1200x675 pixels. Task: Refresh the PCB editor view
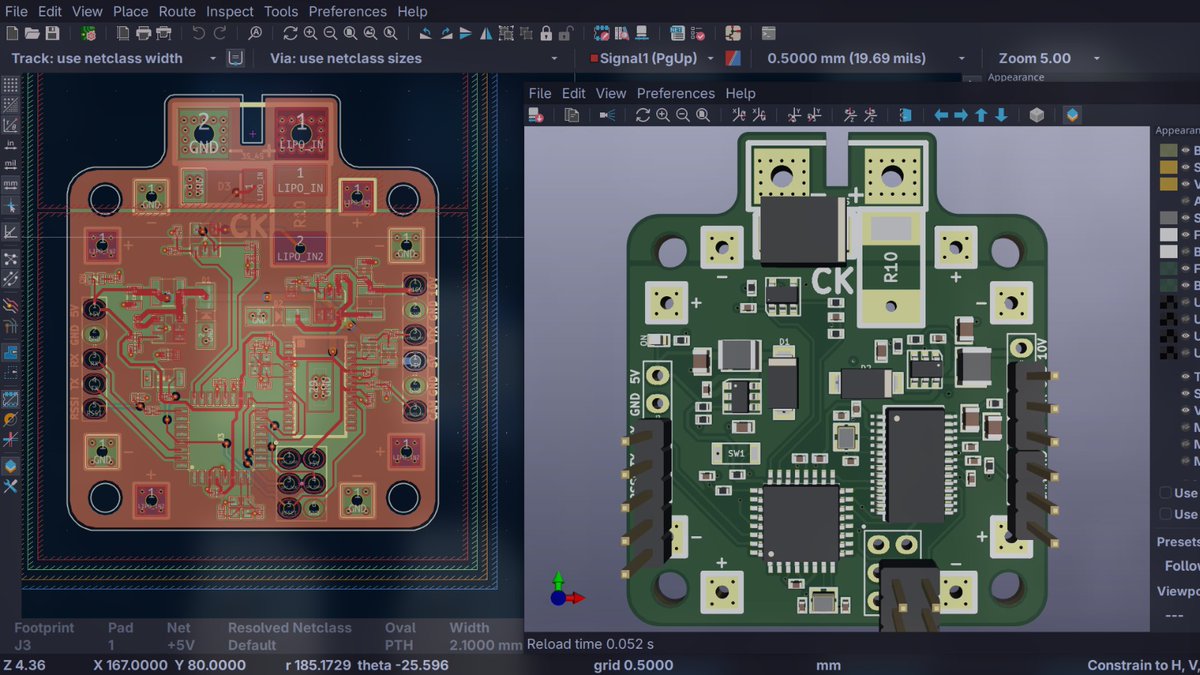coord(290,33)
